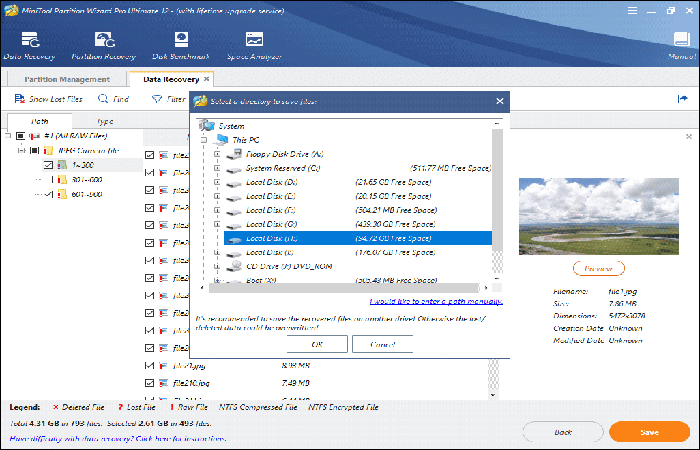Click the Back button
Viewport: 700px width, 450px height.
pyautogui.click(x=563, y=432)
